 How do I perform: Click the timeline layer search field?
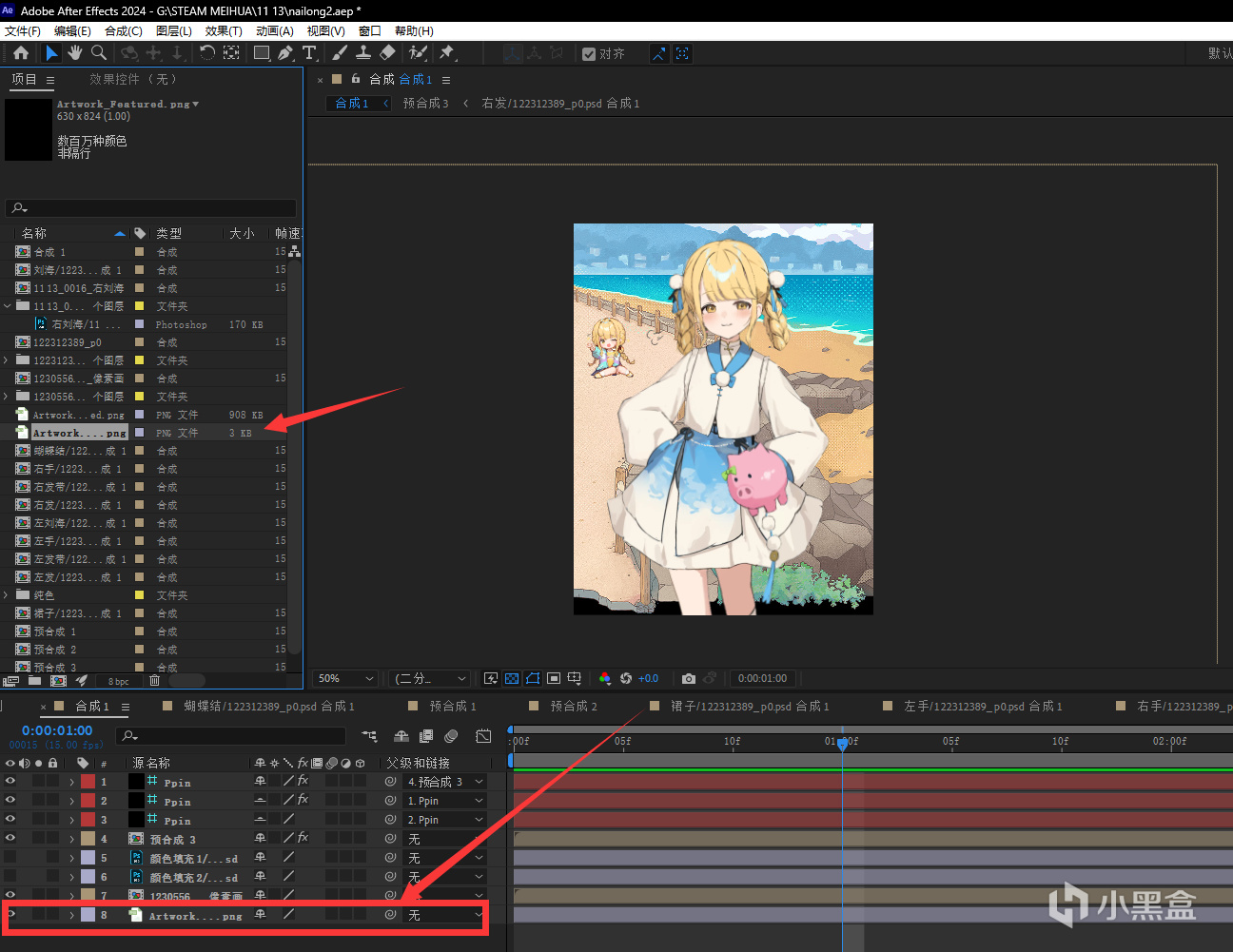point(230,736)
